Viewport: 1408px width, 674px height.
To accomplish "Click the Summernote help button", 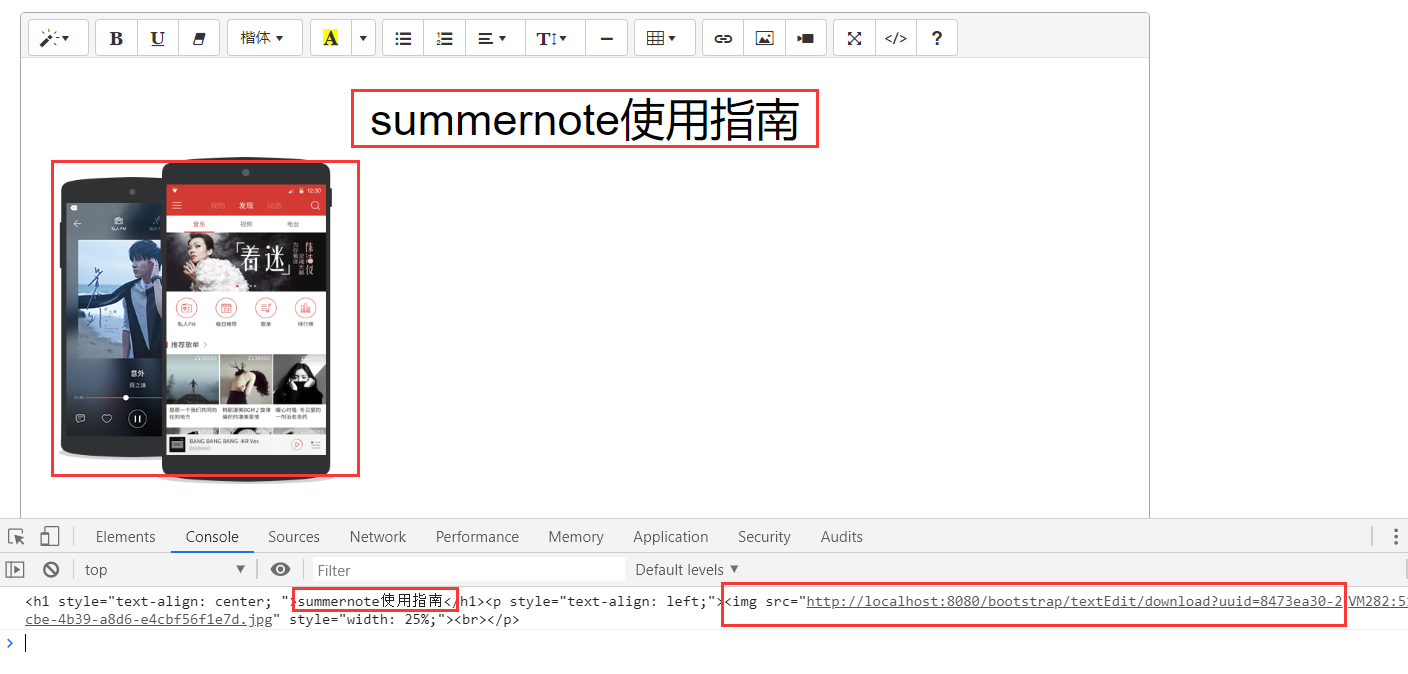I will coord(937,37).
